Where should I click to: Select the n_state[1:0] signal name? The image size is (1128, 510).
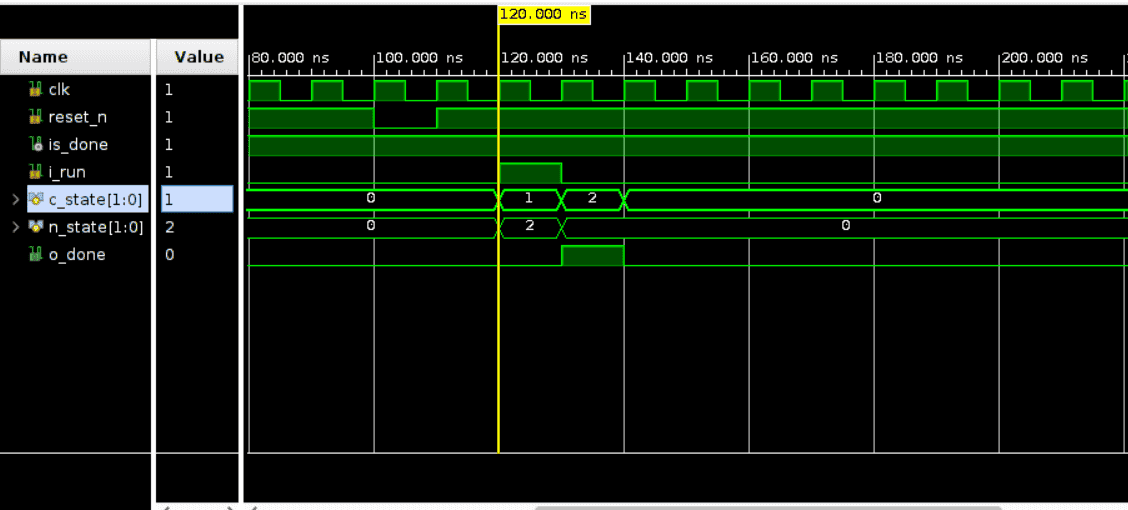click(x=96, y=227)
